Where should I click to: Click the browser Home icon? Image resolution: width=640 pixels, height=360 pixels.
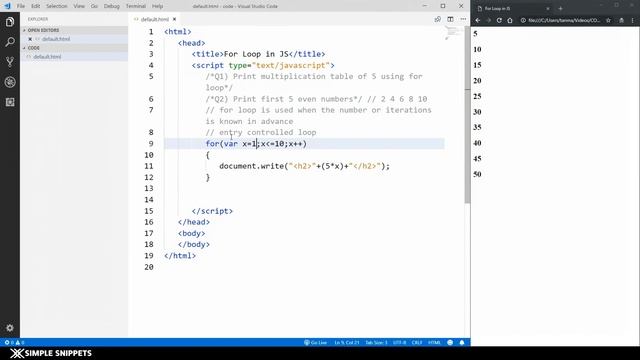click(510, 20)
